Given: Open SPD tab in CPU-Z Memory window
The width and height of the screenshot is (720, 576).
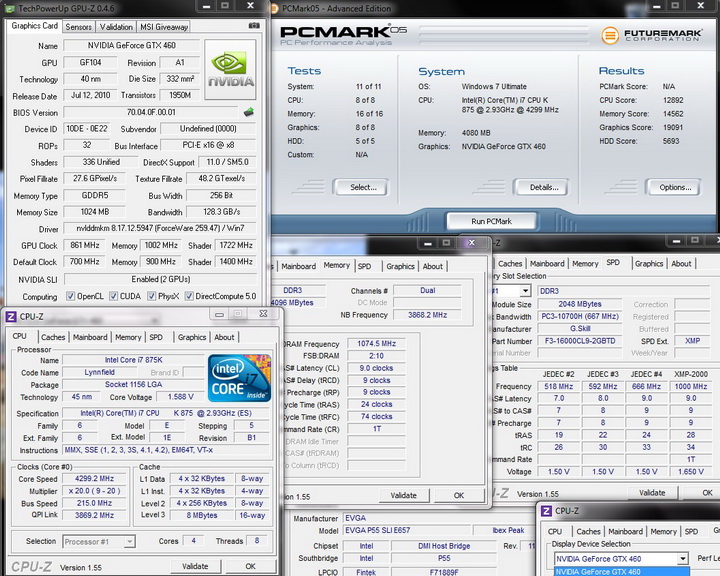Looking at the screenshot, I should tap(365, 266).
